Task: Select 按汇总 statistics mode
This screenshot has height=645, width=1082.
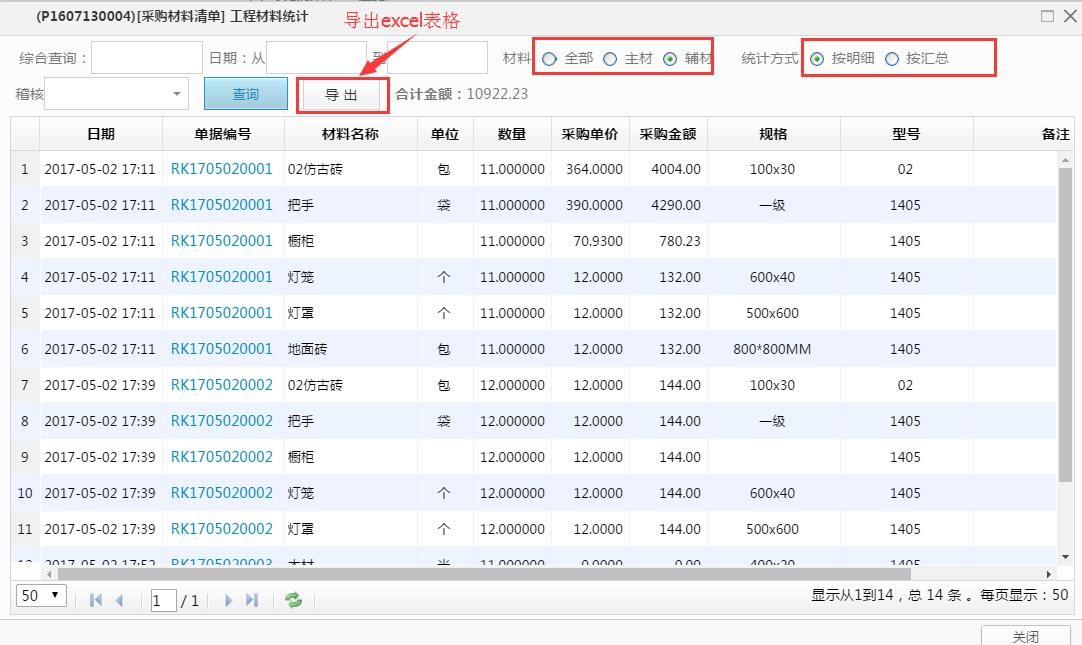Action: (x=892, y=59)
